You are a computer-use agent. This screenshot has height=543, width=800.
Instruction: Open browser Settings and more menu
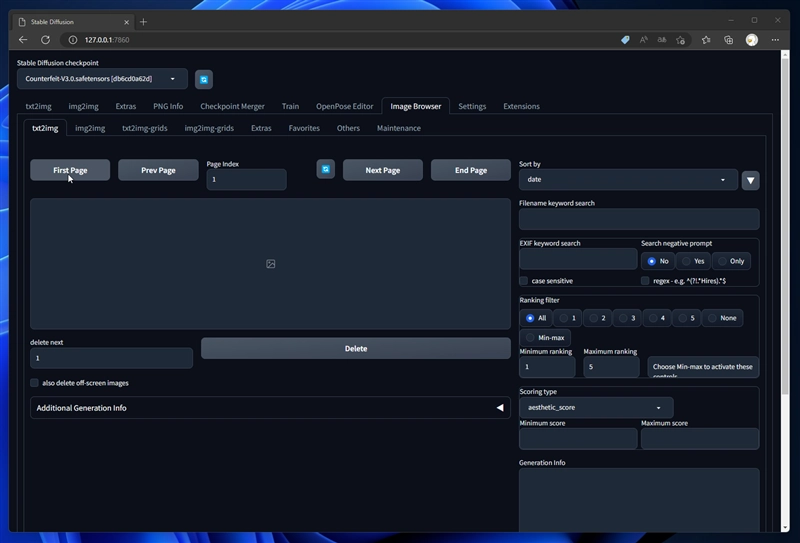click(x=775, y=40)
